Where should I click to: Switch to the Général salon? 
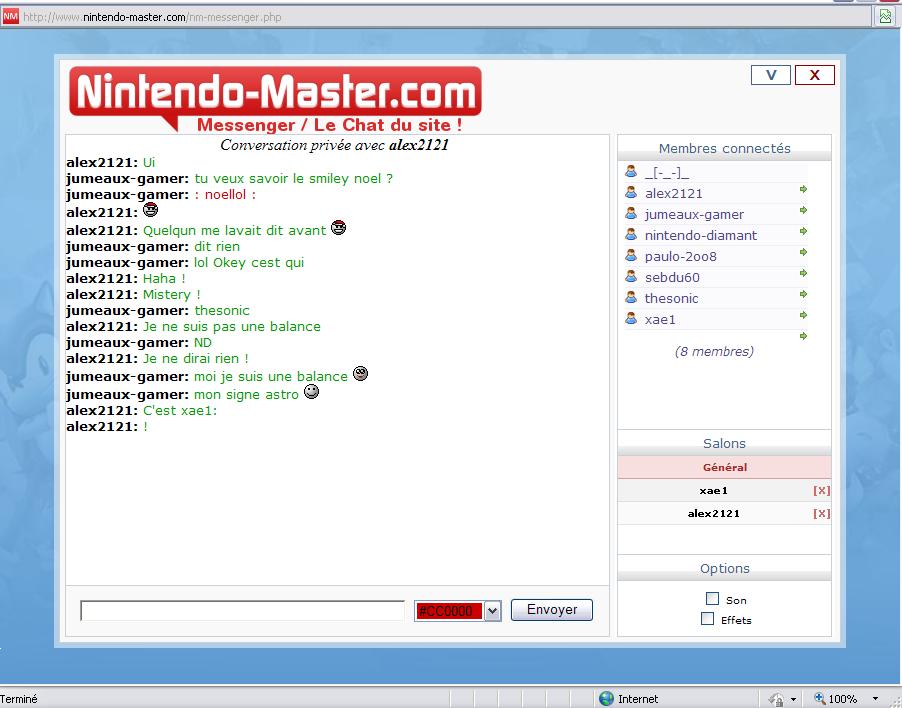[724, 468]
